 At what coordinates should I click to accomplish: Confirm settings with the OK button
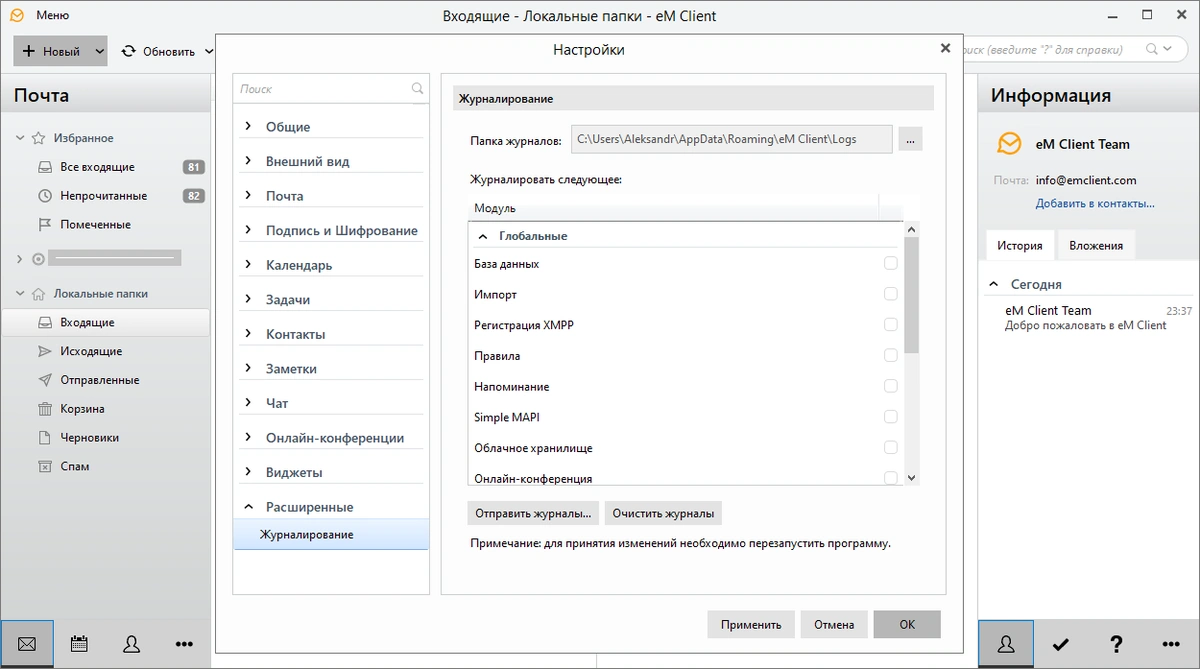coord(907,624)
